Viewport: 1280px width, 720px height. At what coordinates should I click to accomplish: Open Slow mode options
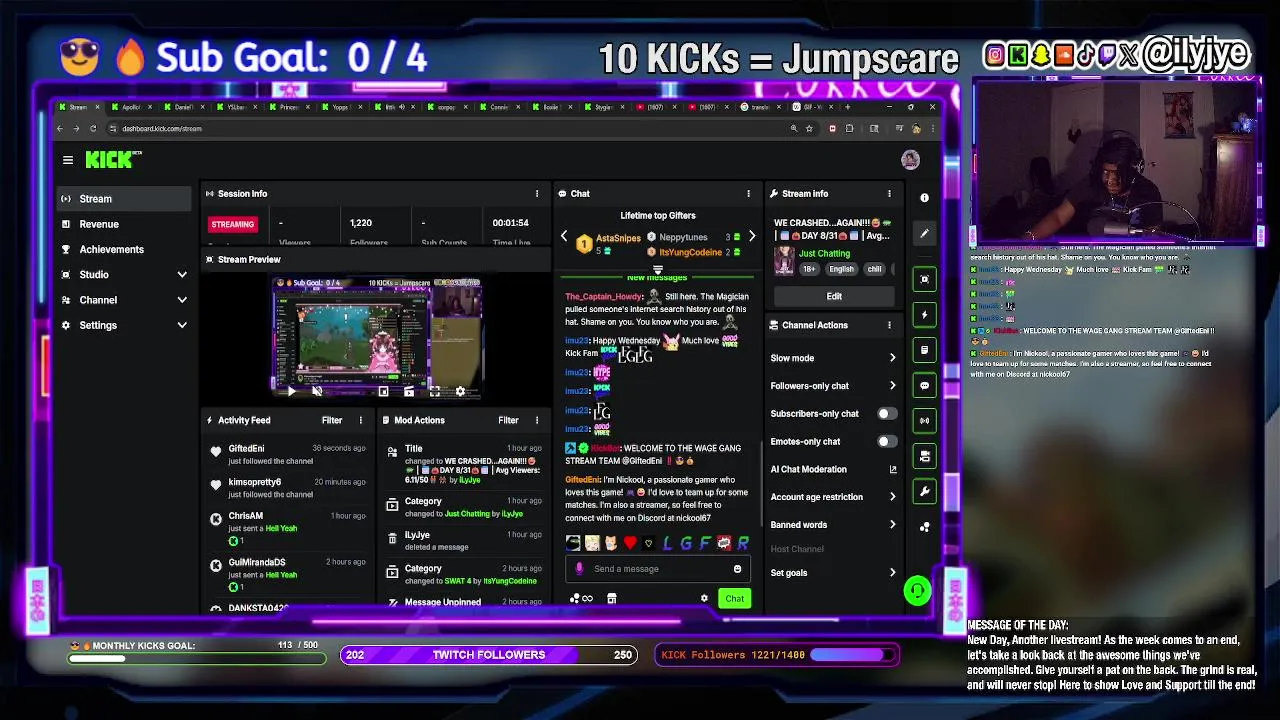[833, 358]
